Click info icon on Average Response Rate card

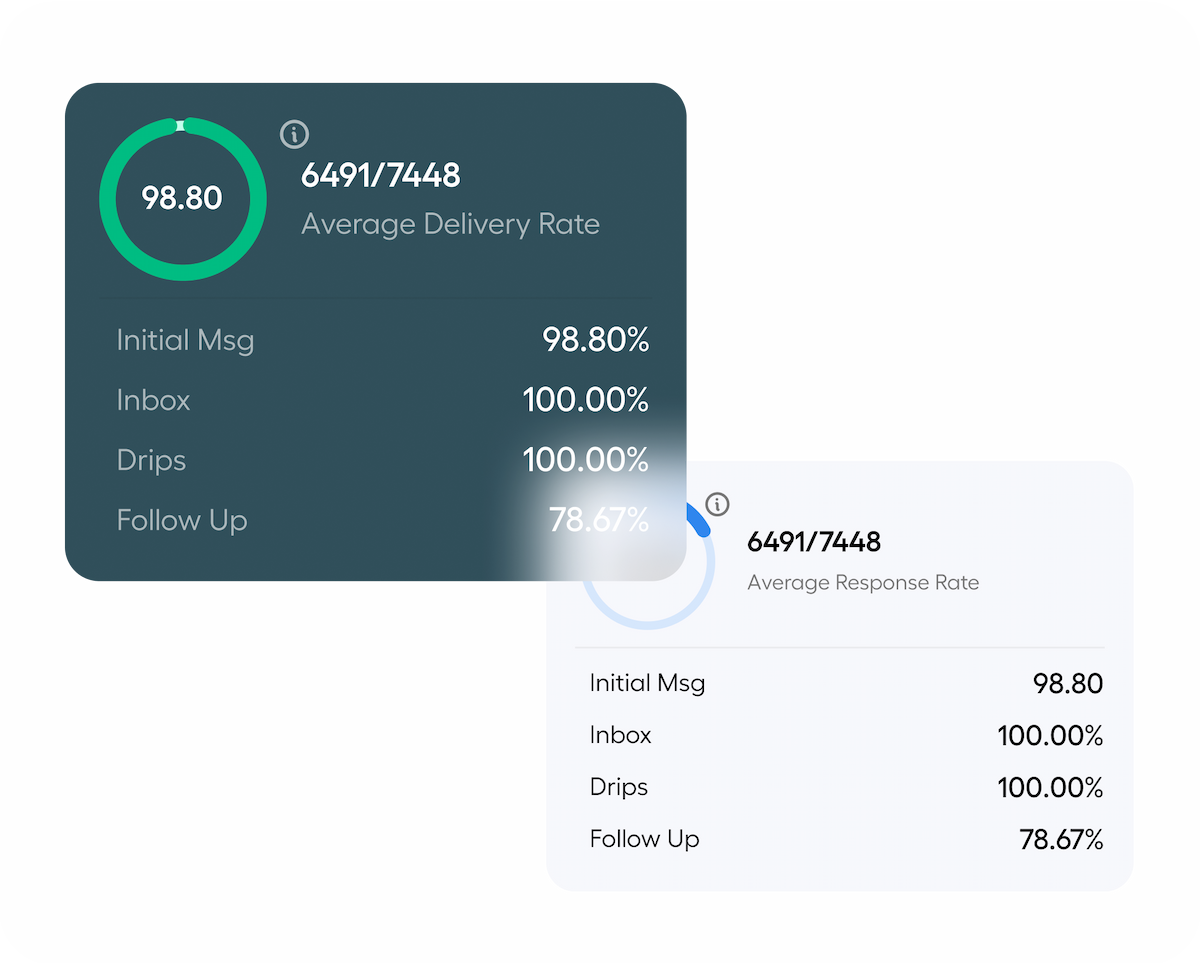717,503
